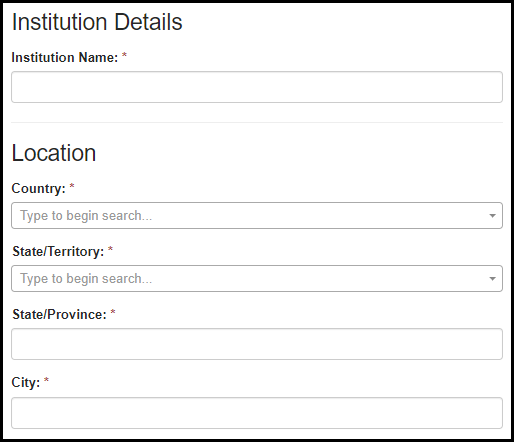This screenshot has width=514, height=442.
Task: Select the required asterisk beside State/Territory
Action: 110,249
